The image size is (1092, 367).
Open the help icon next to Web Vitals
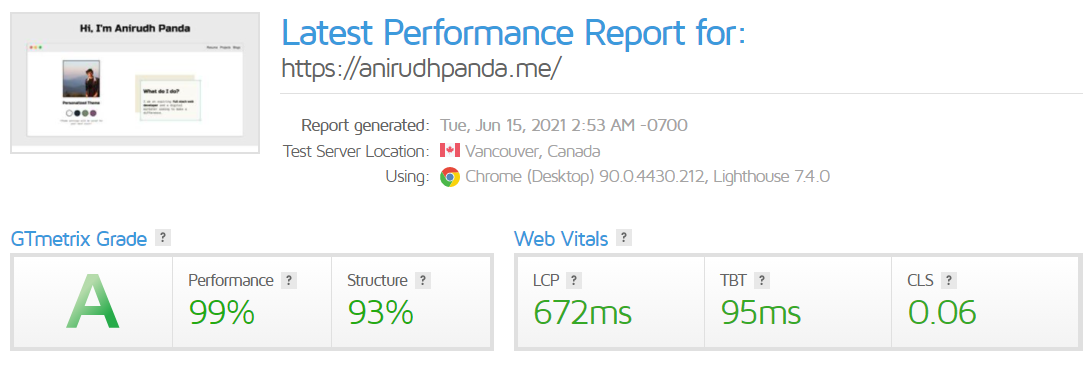[x=624, y=238]
